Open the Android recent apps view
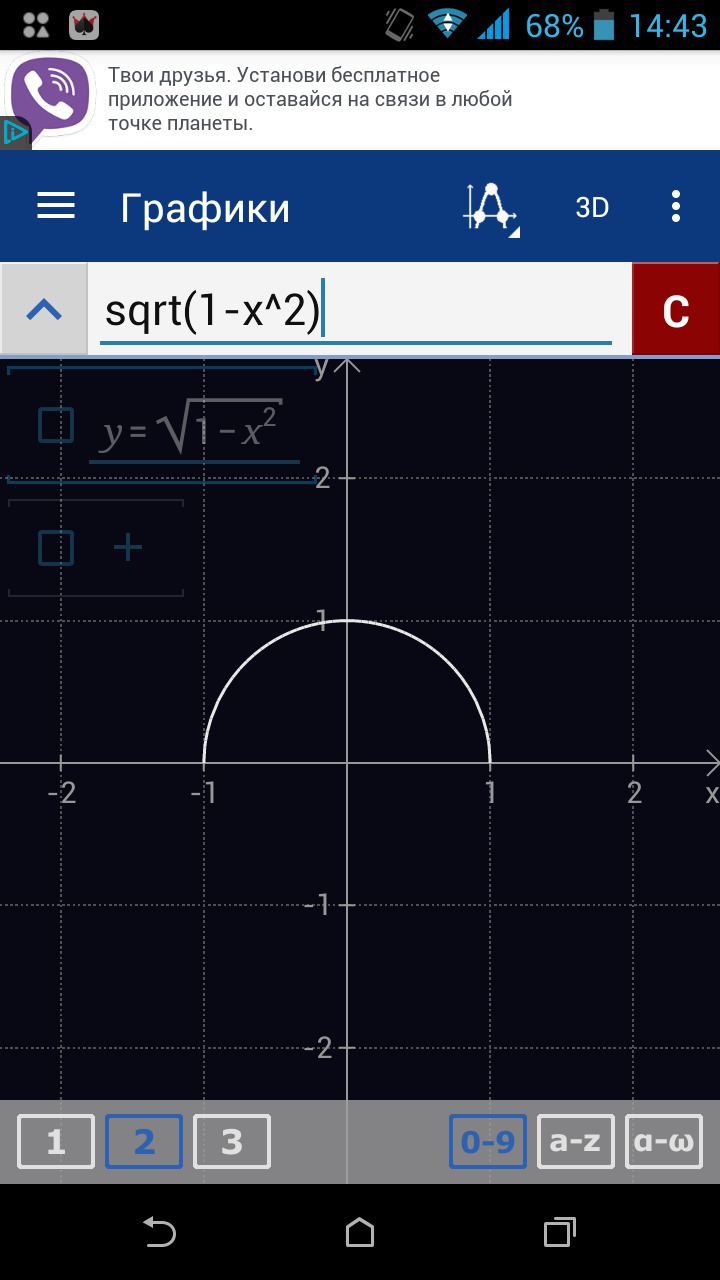This screenshot has height=1280, width=720. [560, 1232]
